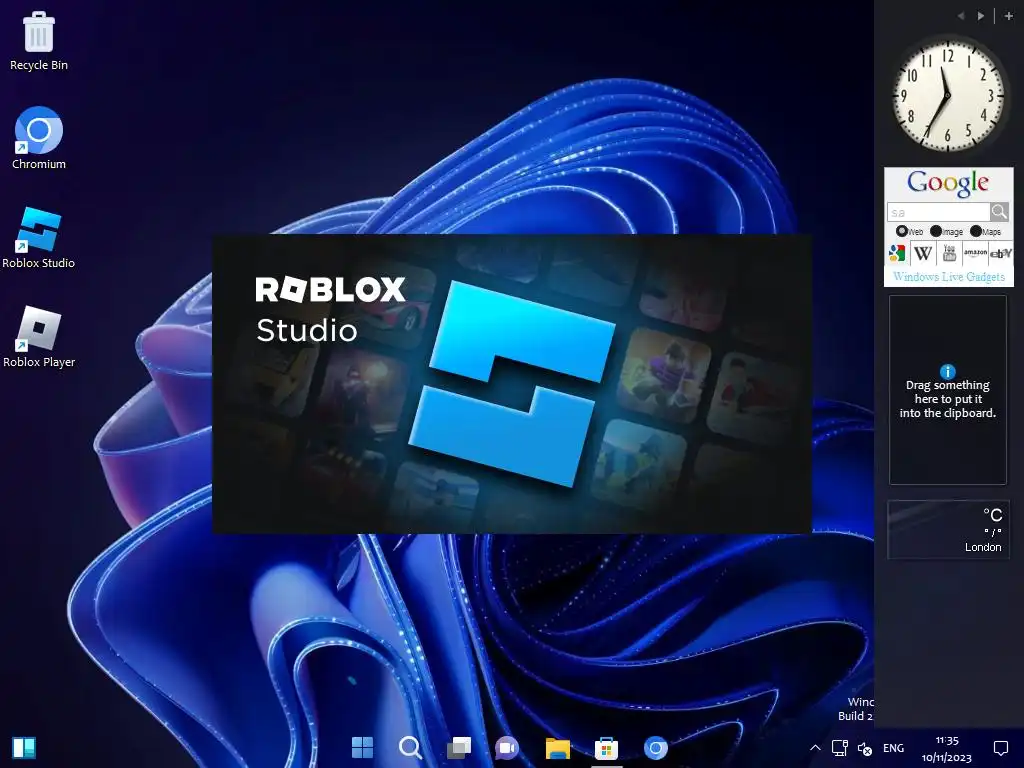The height and width of the screenshot is (768, 1024).
Task: Click the Google gadget search magnifier button
Action: coord(1000,212)
